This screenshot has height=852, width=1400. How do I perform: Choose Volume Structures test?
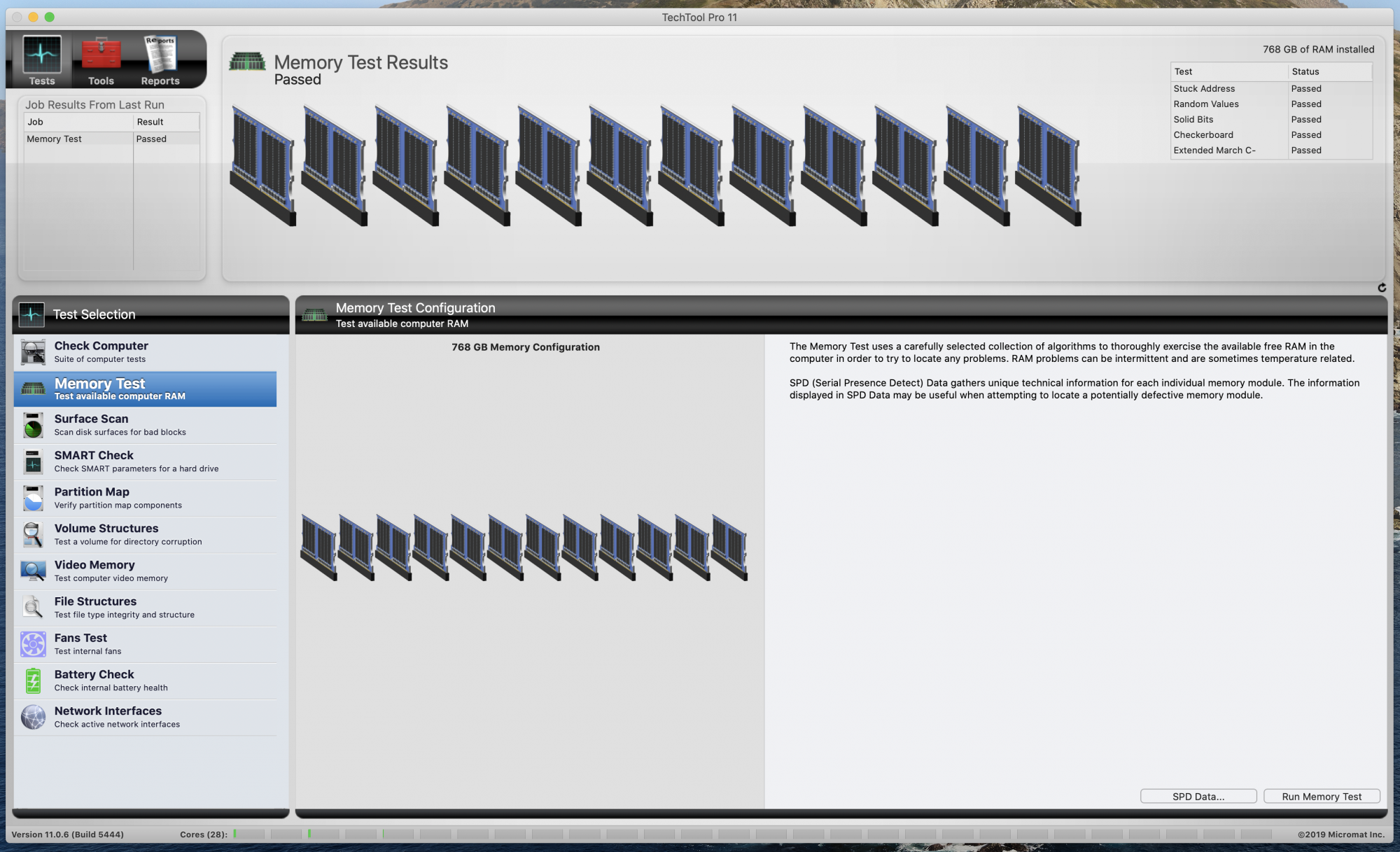coord(145,534)
